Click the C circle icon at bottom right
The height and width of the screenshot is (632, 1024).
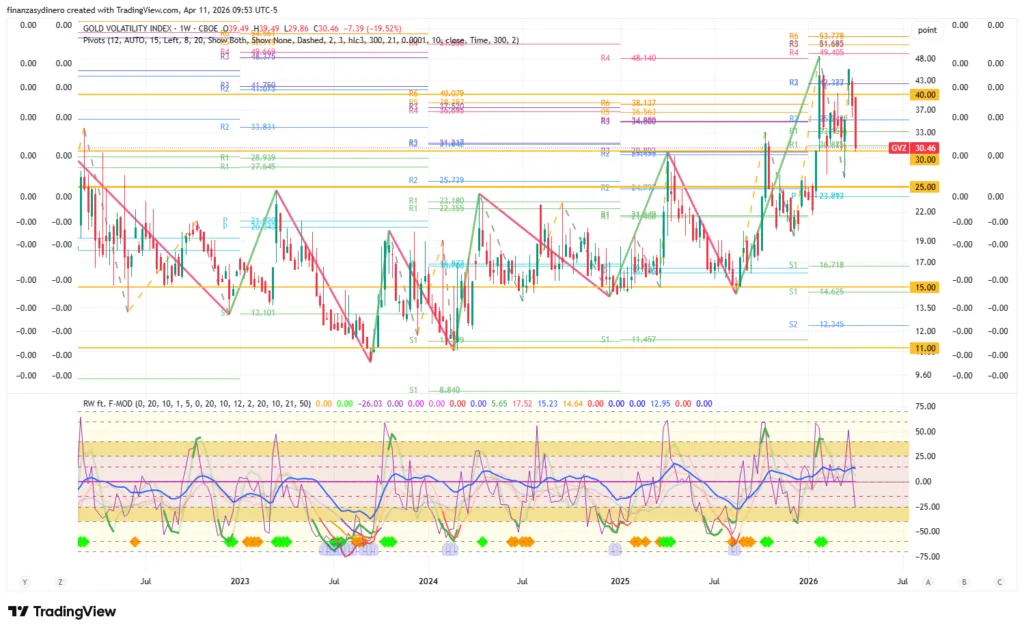tap(999, 581)
